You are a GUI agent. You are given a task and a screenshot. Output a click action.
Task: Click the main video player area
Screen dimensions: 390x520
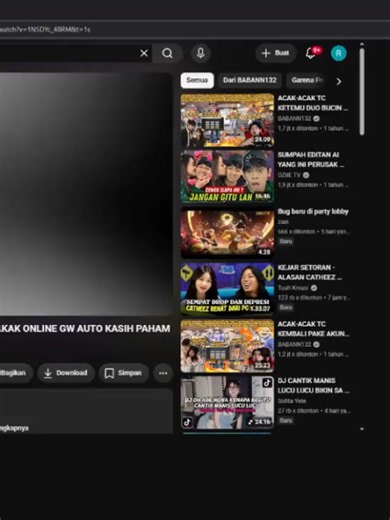coord(86,194)
